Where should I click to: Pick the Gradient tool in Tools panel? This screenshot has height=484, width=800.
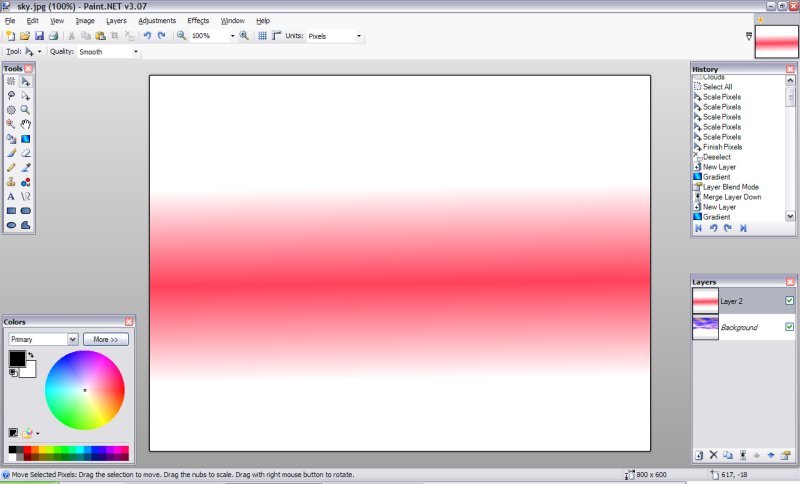tap(25, 138)
